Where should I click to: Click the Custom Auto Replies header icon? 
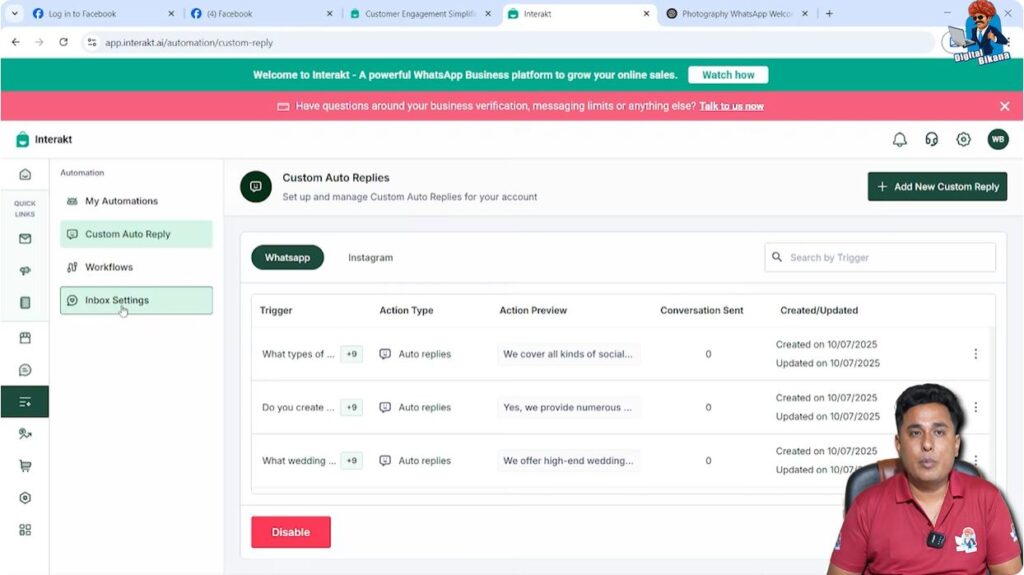click(256, 187)
